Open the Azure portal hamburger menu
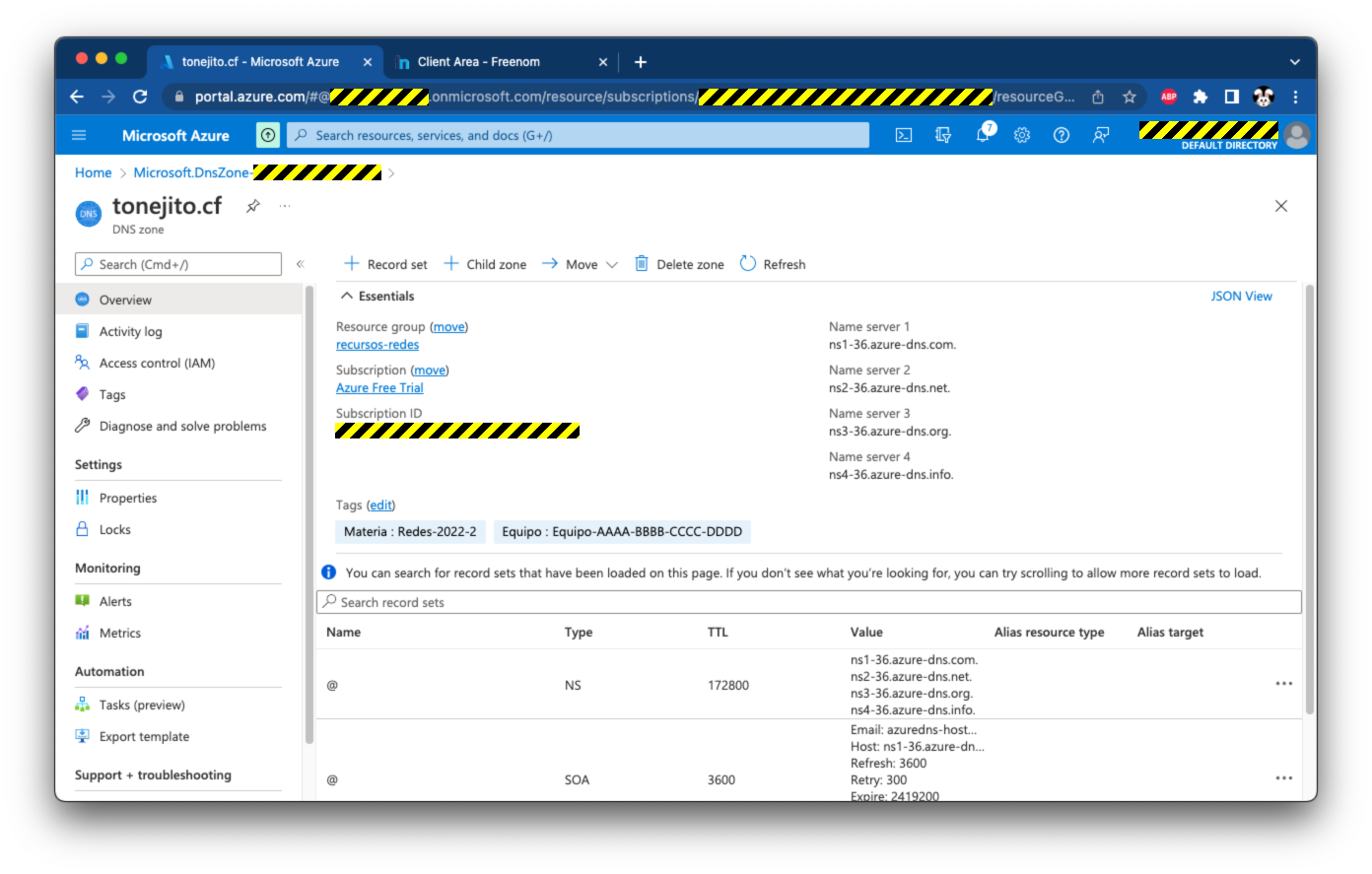The height and width of the screenshot is (874, 1372). (x=80, y=136)
